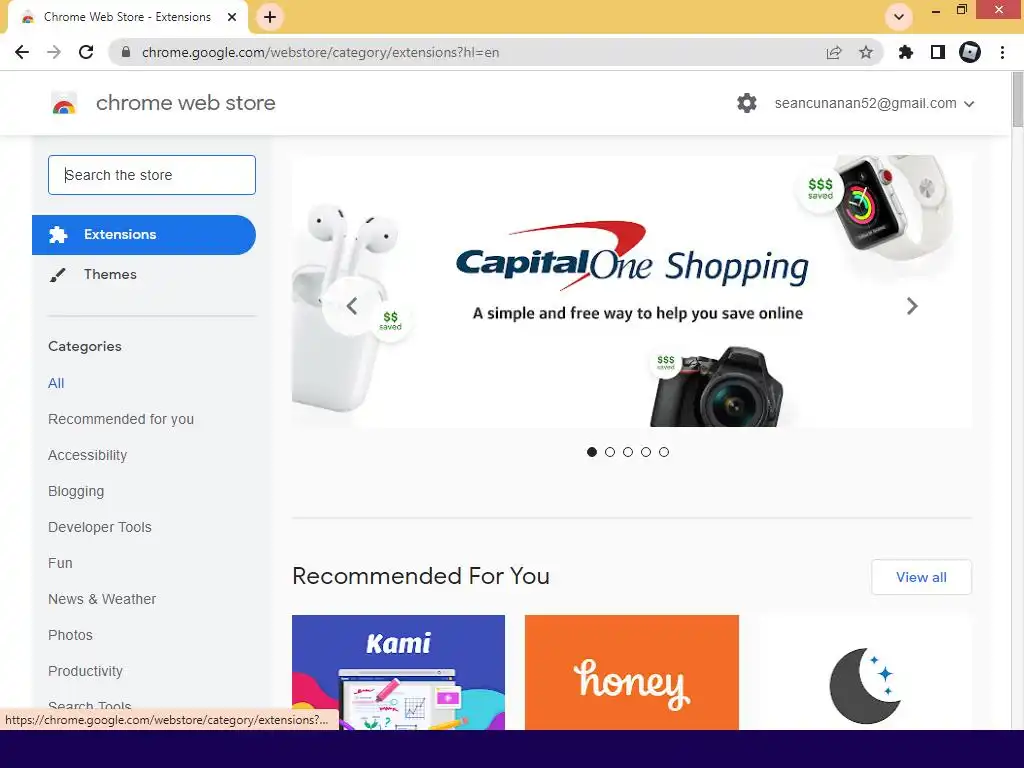Open the Kami extension card
Image resolution: width=1024 pixels, height=768 pixels.
tap(398, 672)
